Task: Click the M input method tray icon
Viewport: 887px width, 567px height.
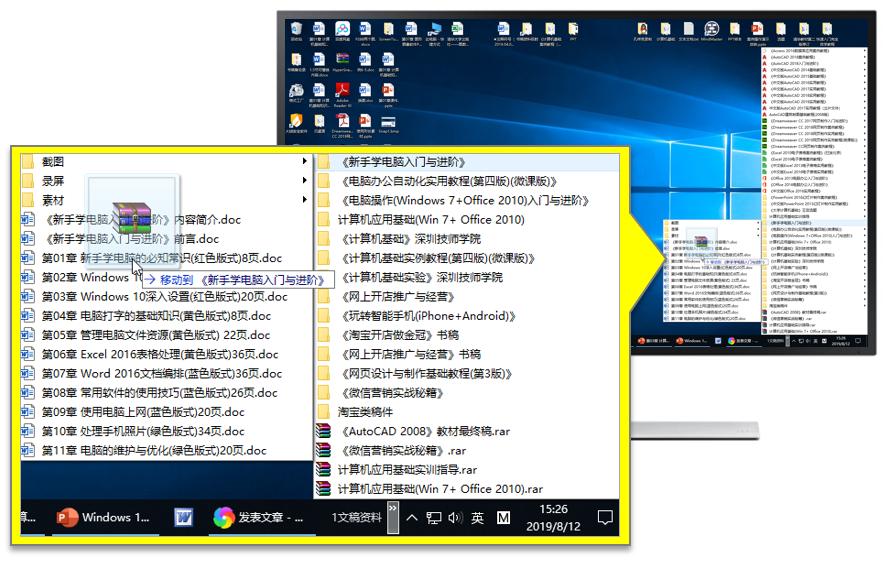Action: click(x=503, y=517)
